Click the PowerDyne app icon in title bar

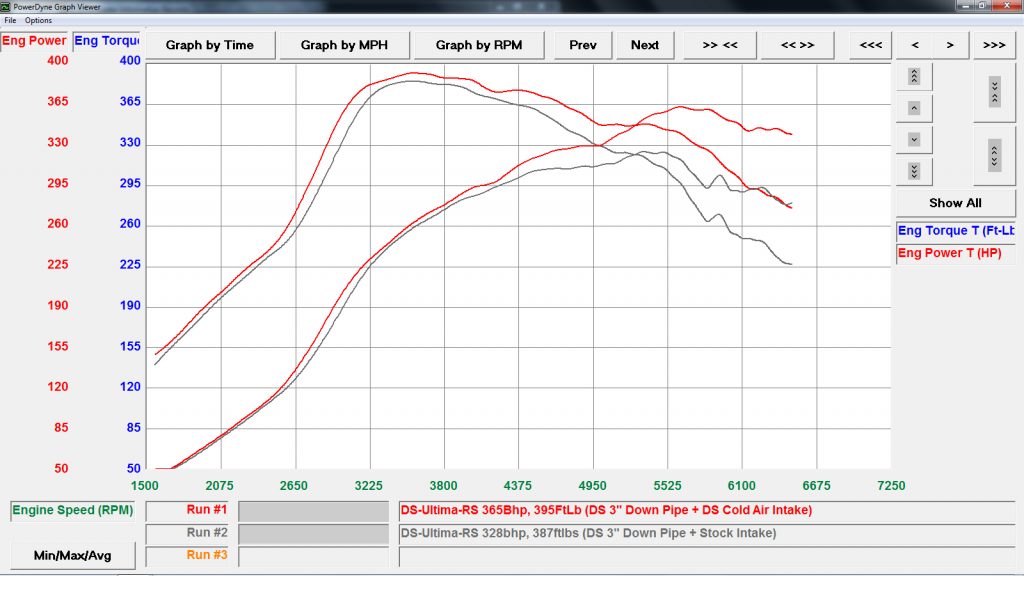(6, 7)
